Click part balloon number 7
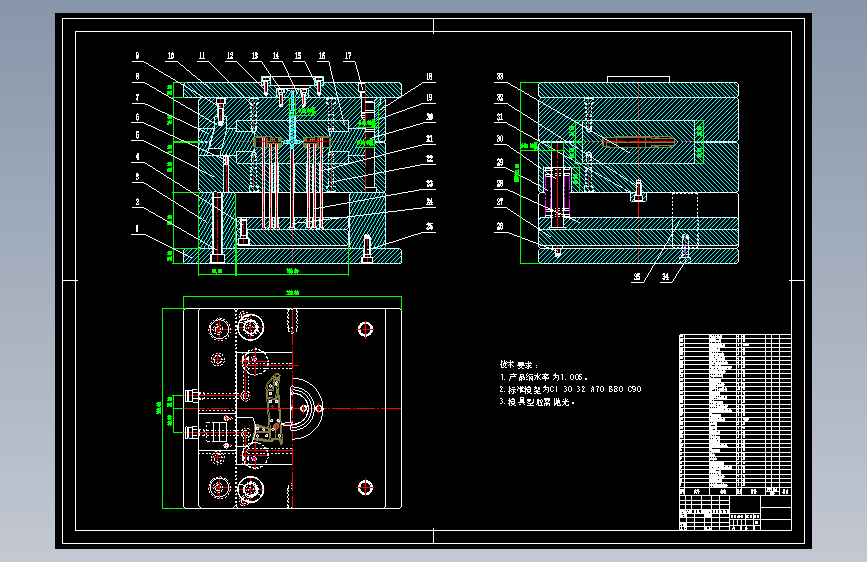 pyautogui.click(x=137, y=98)
